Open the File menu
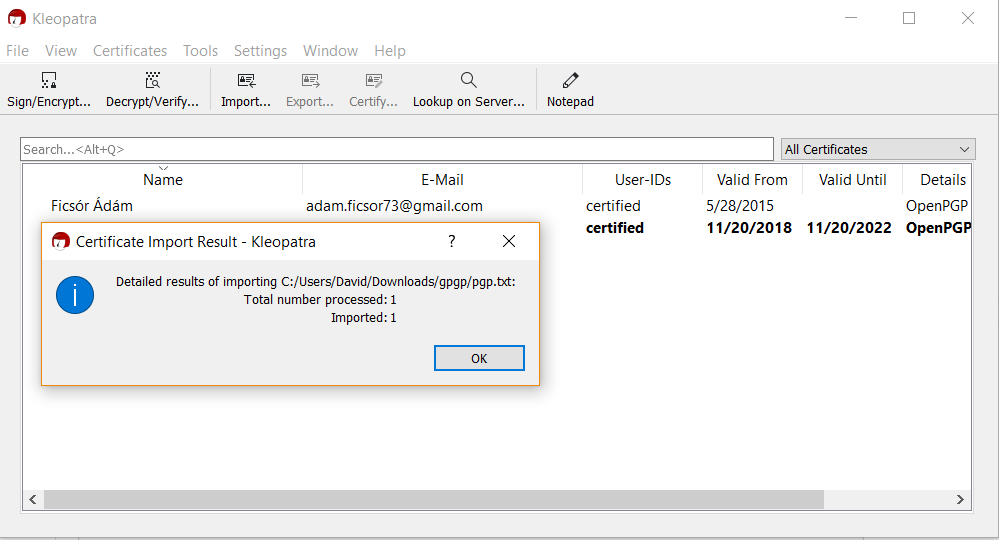This screenshot has width=999, height=540. [x=17, y=51]
